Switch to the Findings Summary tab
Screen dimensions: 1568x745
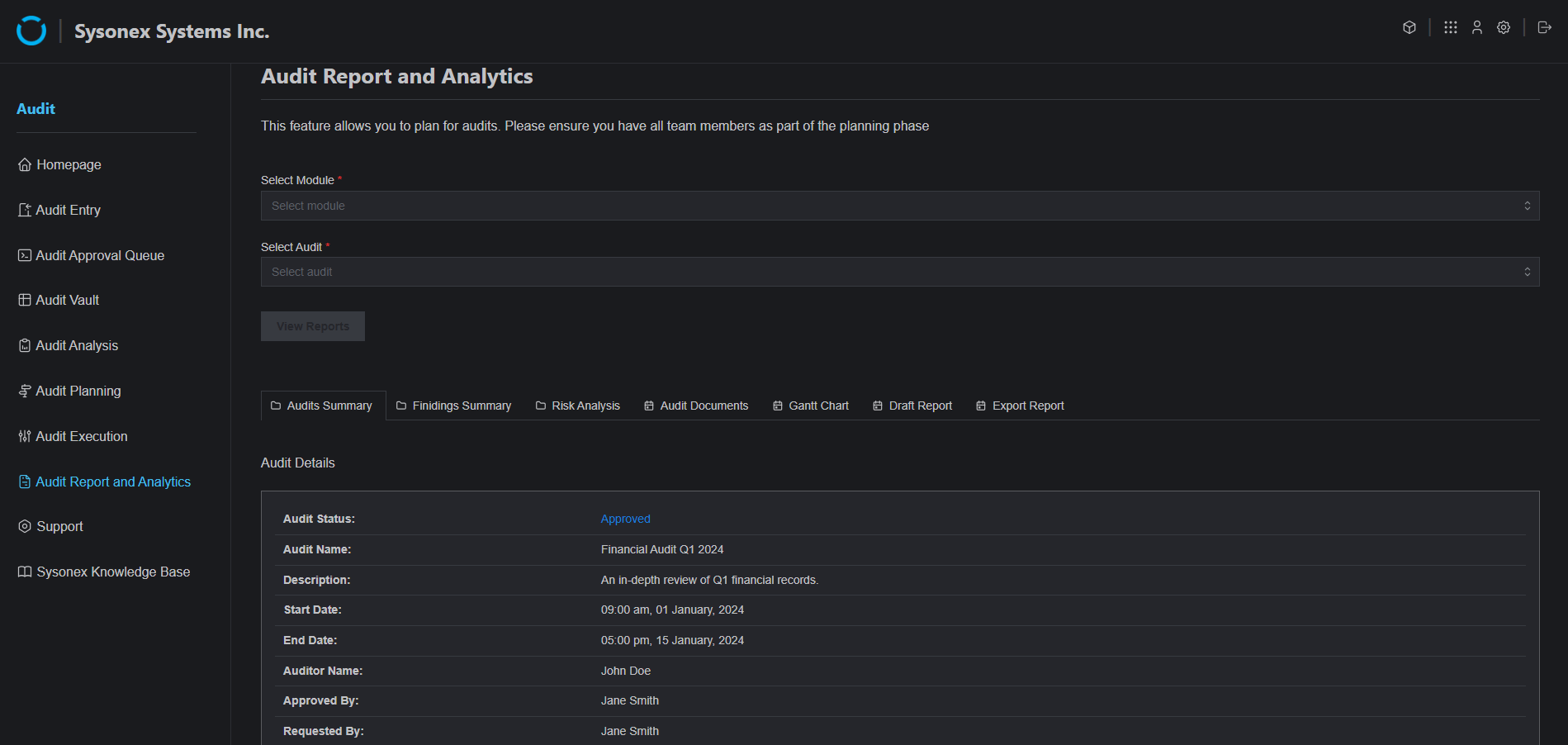click(453, 406)
